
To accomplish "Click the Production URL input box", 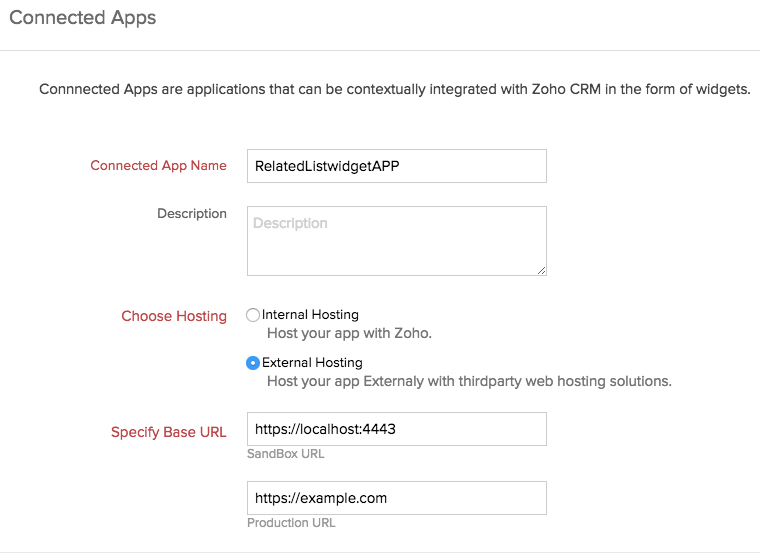I will (396, 498).
